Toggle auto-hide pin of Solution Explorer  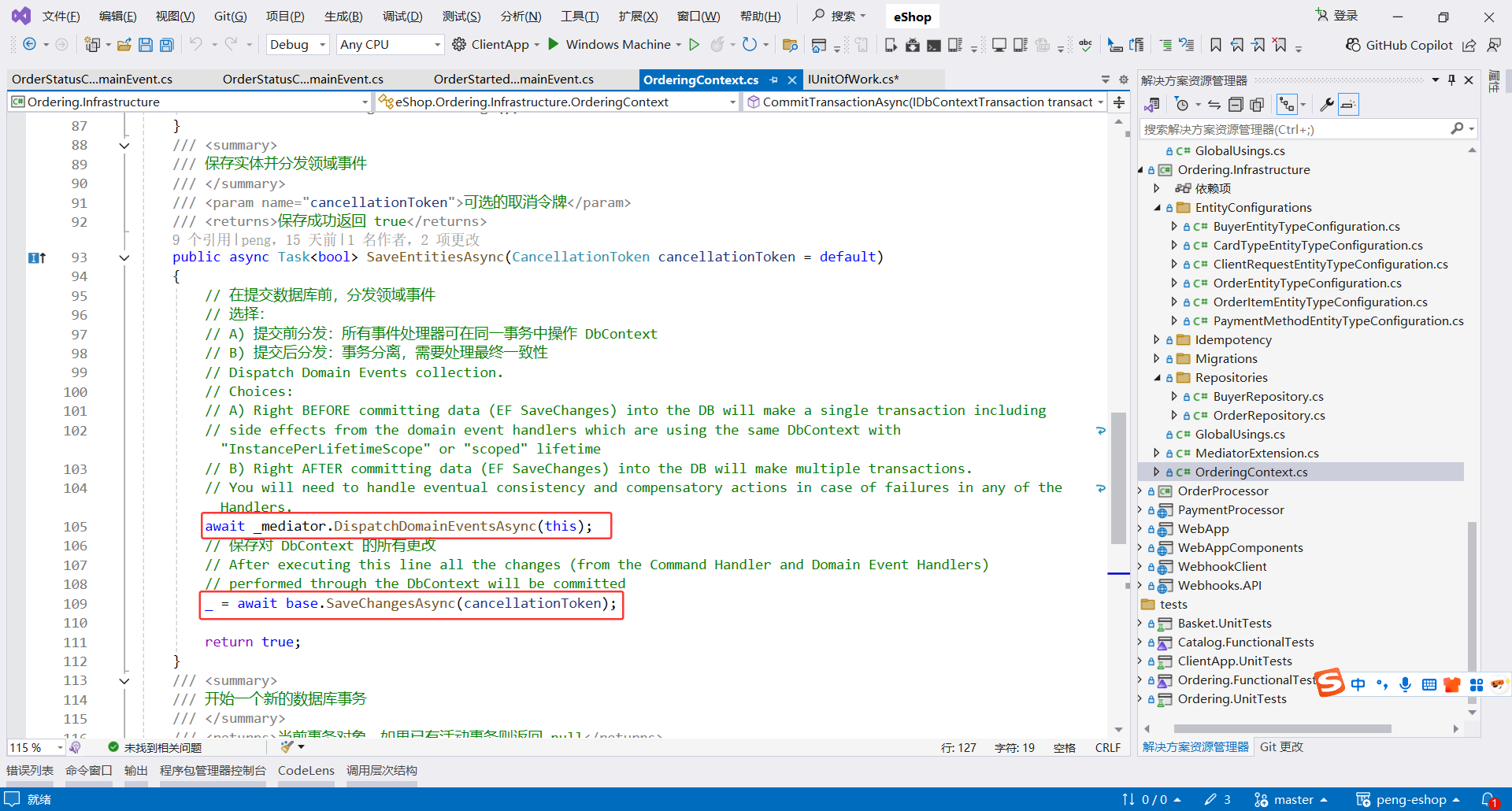tap(1451, 80)
